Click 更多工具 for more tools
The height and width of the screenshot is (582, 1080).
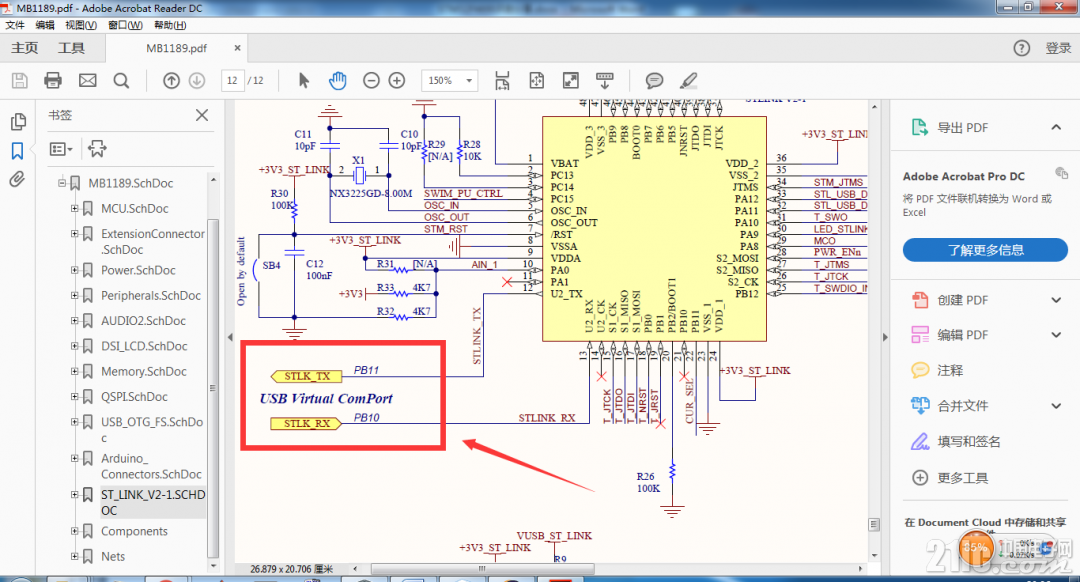962,478
